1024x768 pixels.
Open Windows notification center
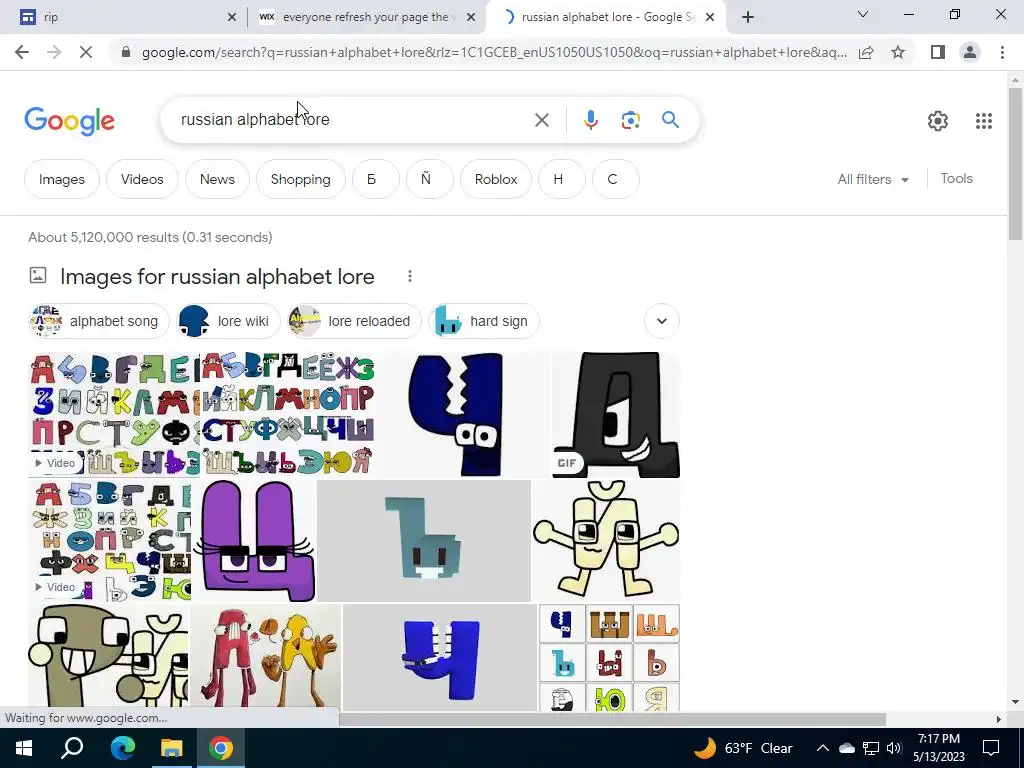(x=991, y=748)
